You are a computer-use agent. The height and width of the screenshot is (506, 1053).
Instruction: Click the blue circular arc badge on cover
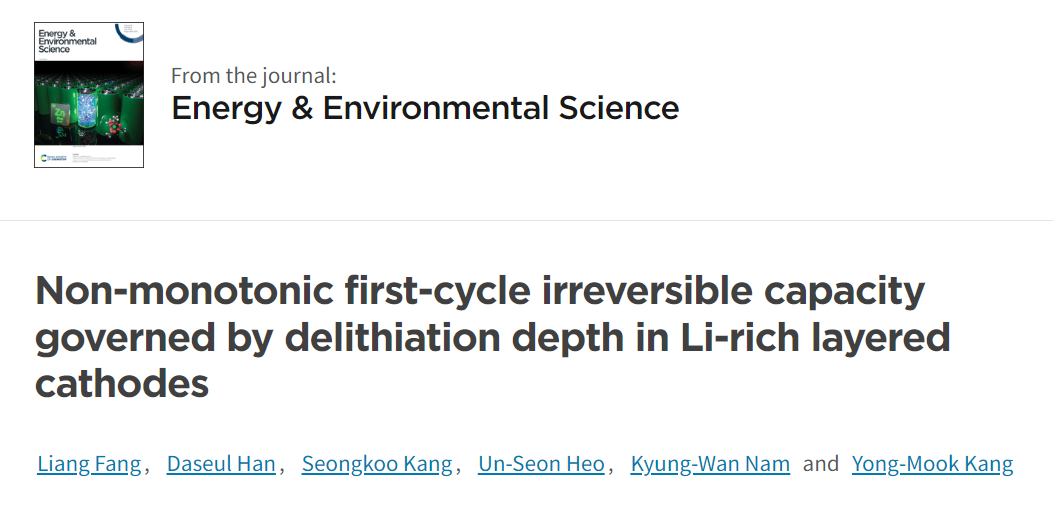(129, 33)
